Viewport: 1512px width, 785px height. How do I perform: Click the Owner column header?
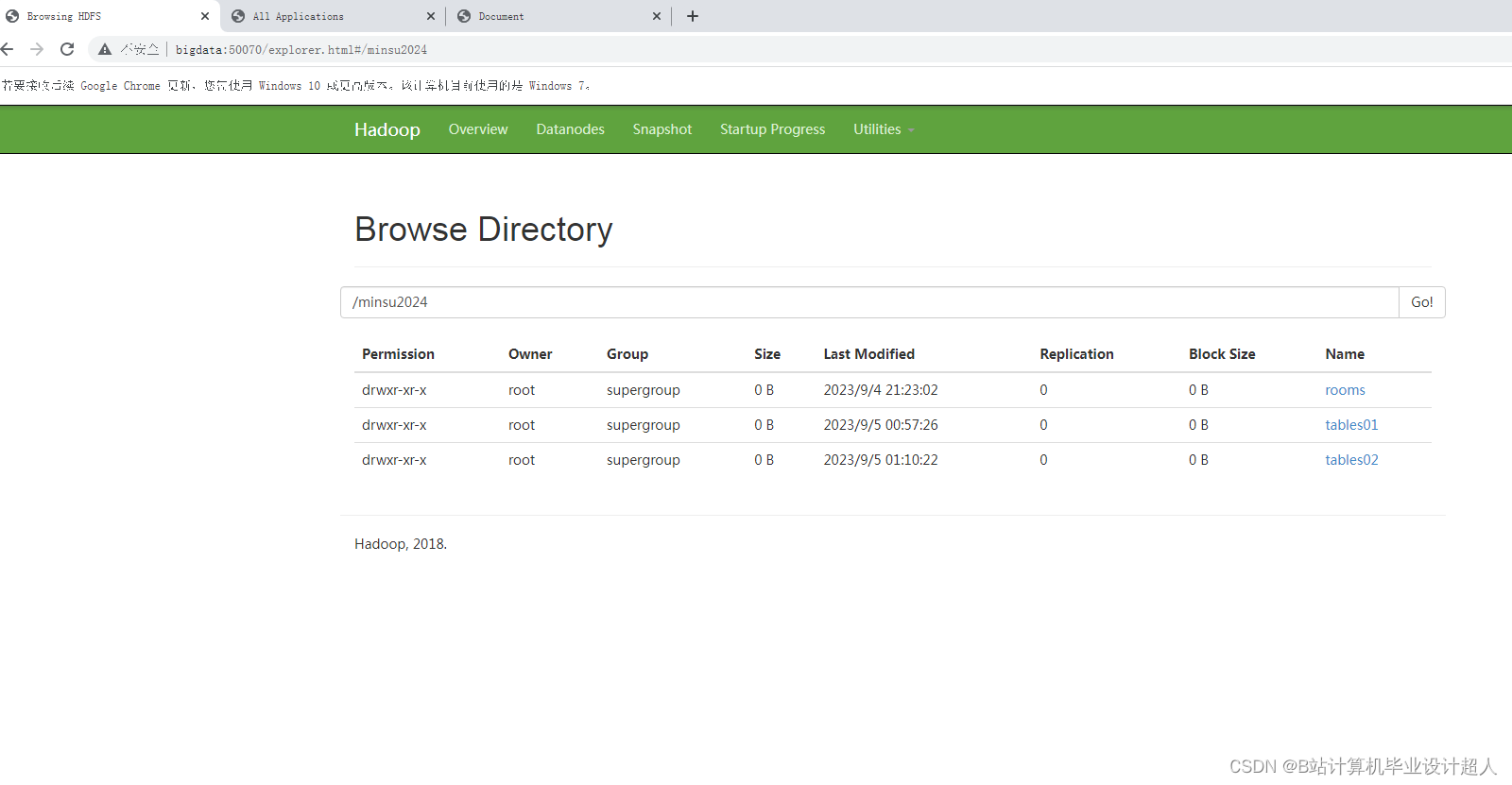530,354
